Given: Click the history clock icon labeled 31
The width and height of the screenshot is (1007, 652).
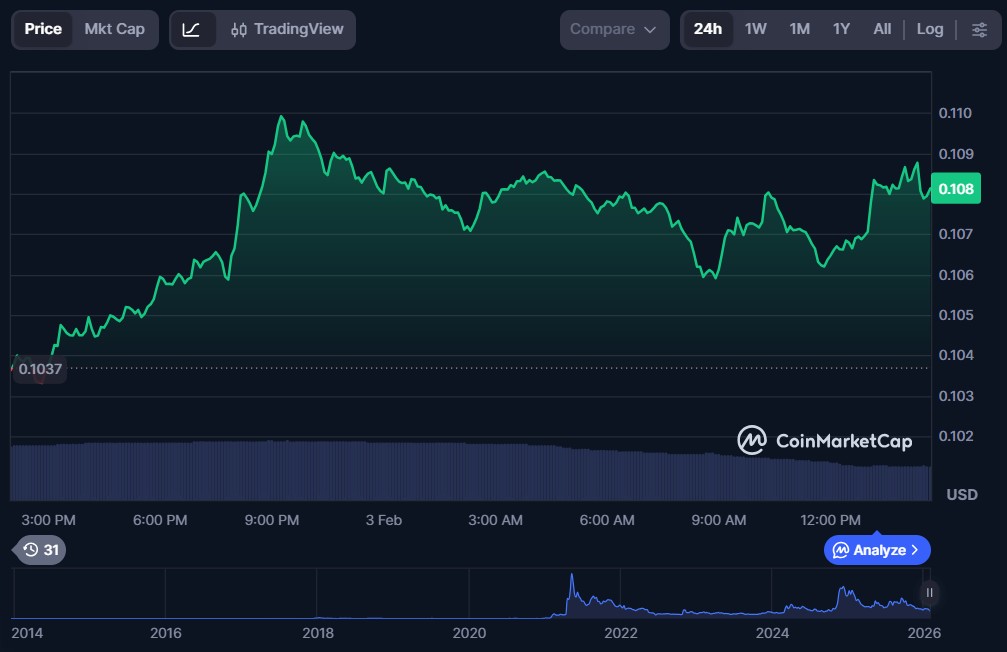Looking at the screenshot, I should coord(40,550).
